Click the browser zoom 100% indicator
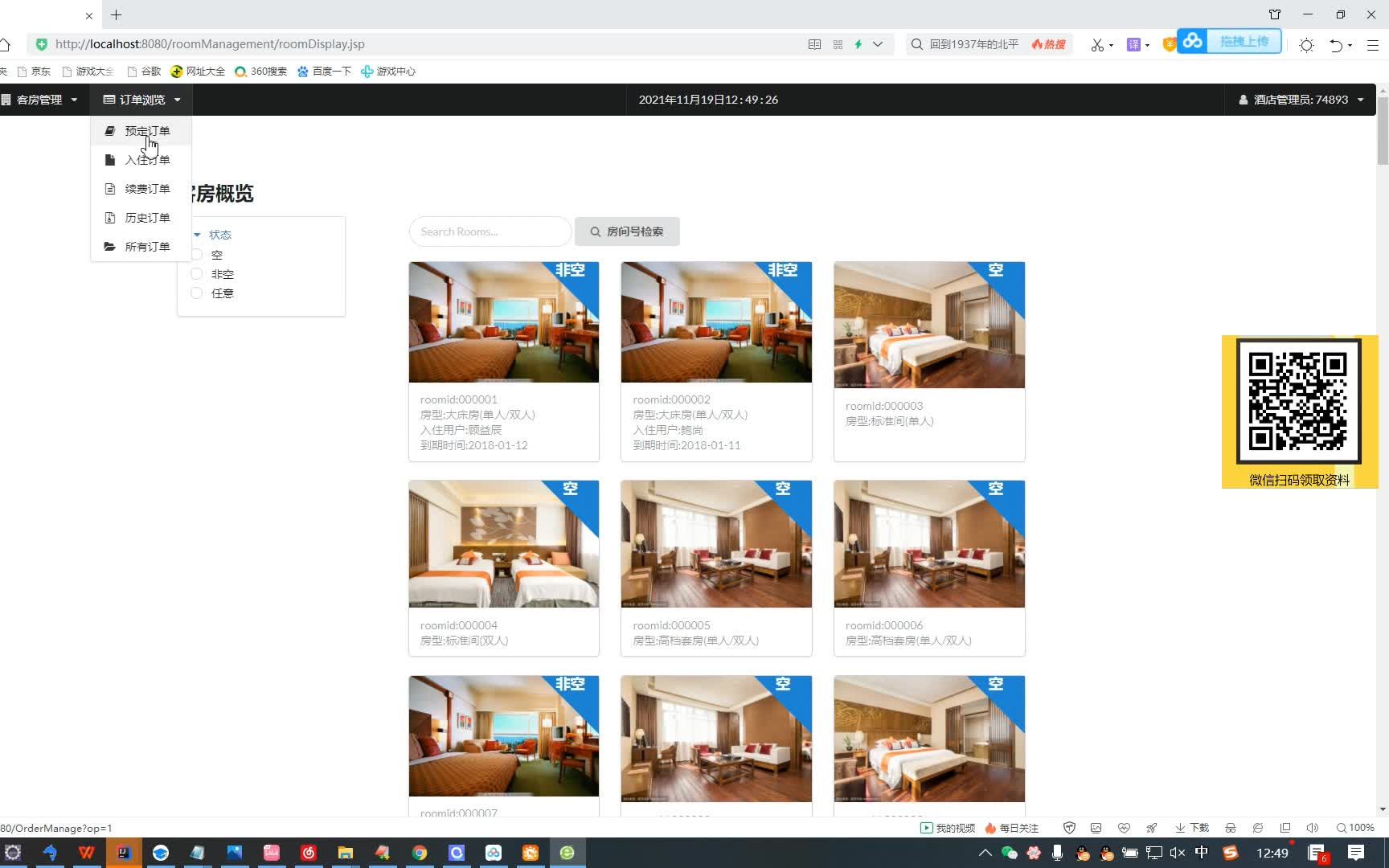Image resolution: width=1389 pixels, height=868 pixels. click(x=1355, y=828)
